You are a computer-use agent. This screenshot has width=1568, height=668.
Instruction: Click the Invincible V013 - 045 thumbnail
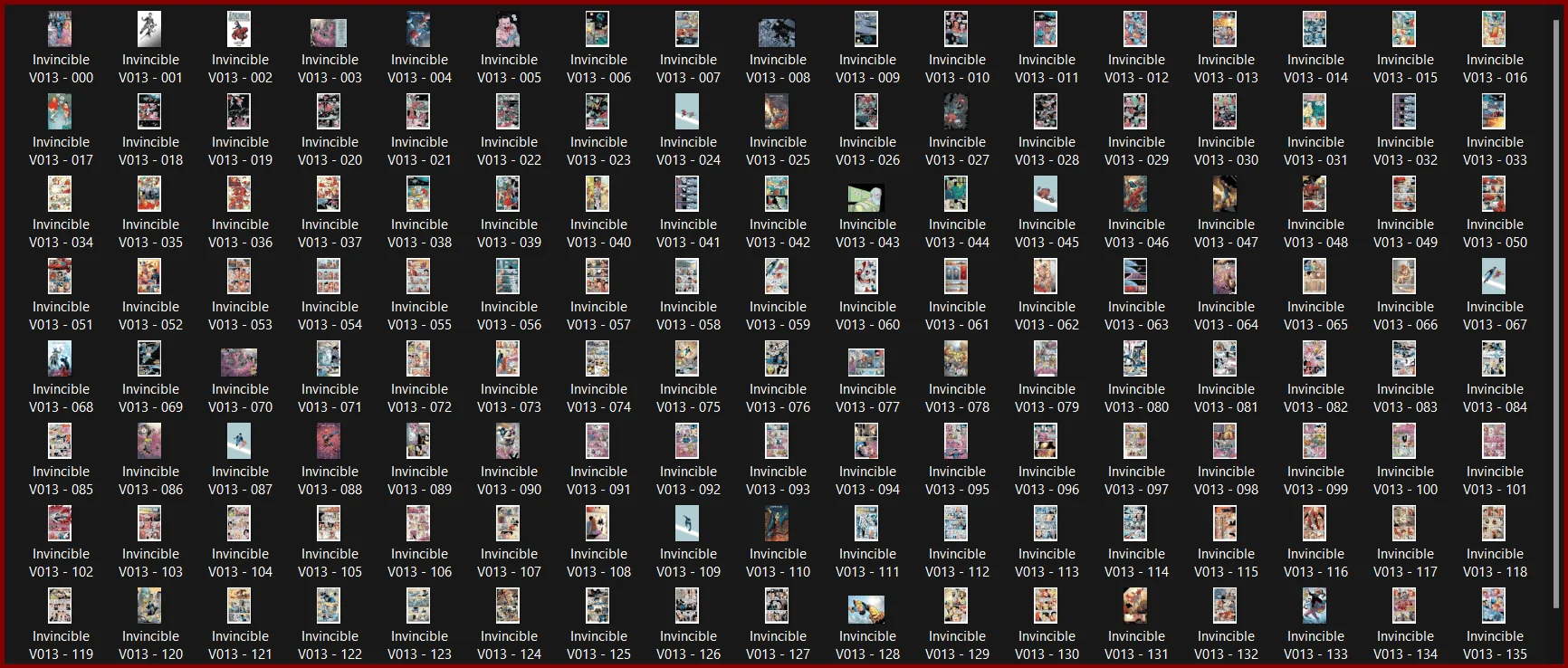pos(1046,194)
